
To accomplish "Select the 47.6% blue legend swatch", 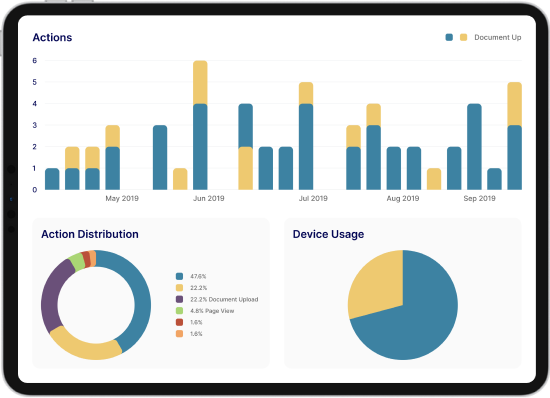I will coord(179,276).
